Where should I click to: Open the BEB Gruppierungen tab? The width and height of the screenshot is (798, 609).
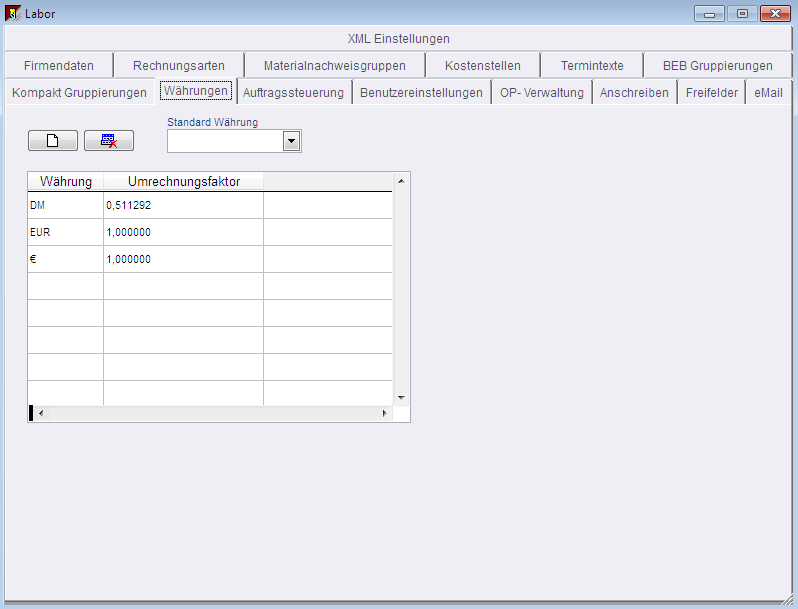[x=717, y=66]
